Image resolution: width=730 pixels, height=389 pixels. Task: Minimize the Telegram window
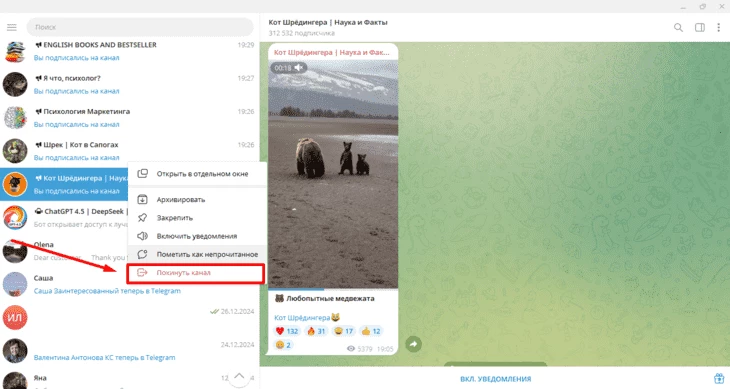(x=683, y=7)
